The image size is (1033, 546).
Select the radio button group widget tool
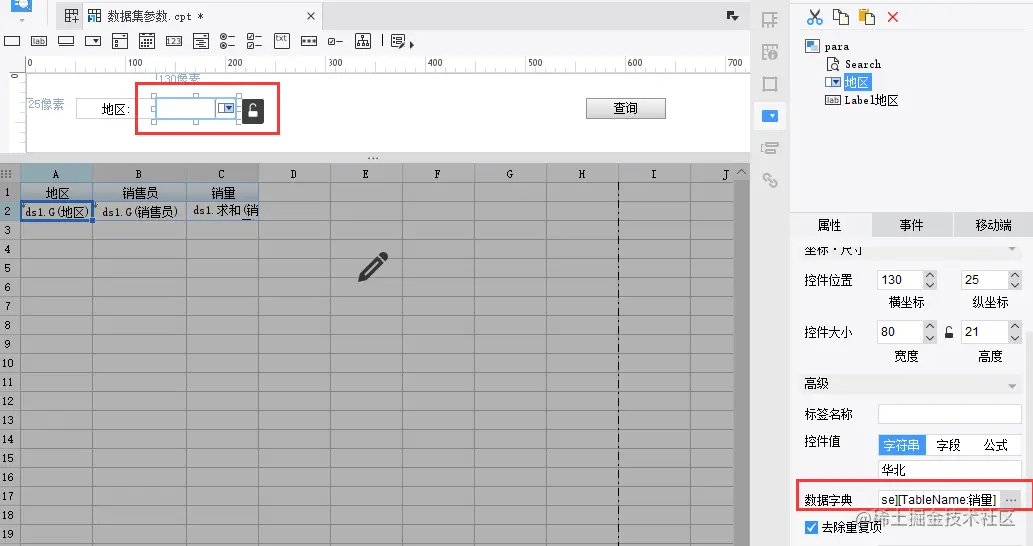pos(227,41)
